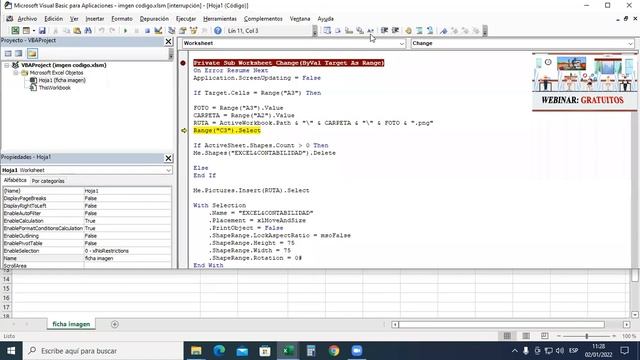Click the Complete Word icon
640x360 pixels.
[370, 31]
